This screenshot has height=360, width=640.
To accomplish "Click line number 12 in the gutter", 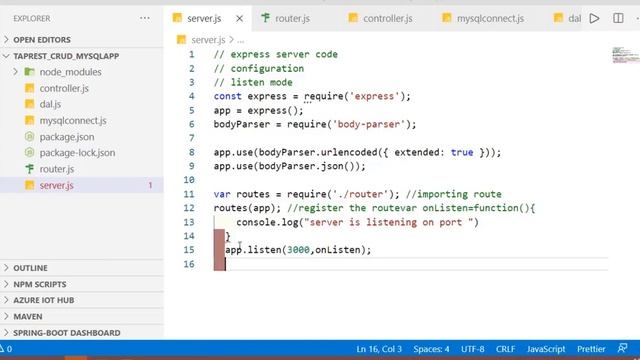I will point(189,208).
